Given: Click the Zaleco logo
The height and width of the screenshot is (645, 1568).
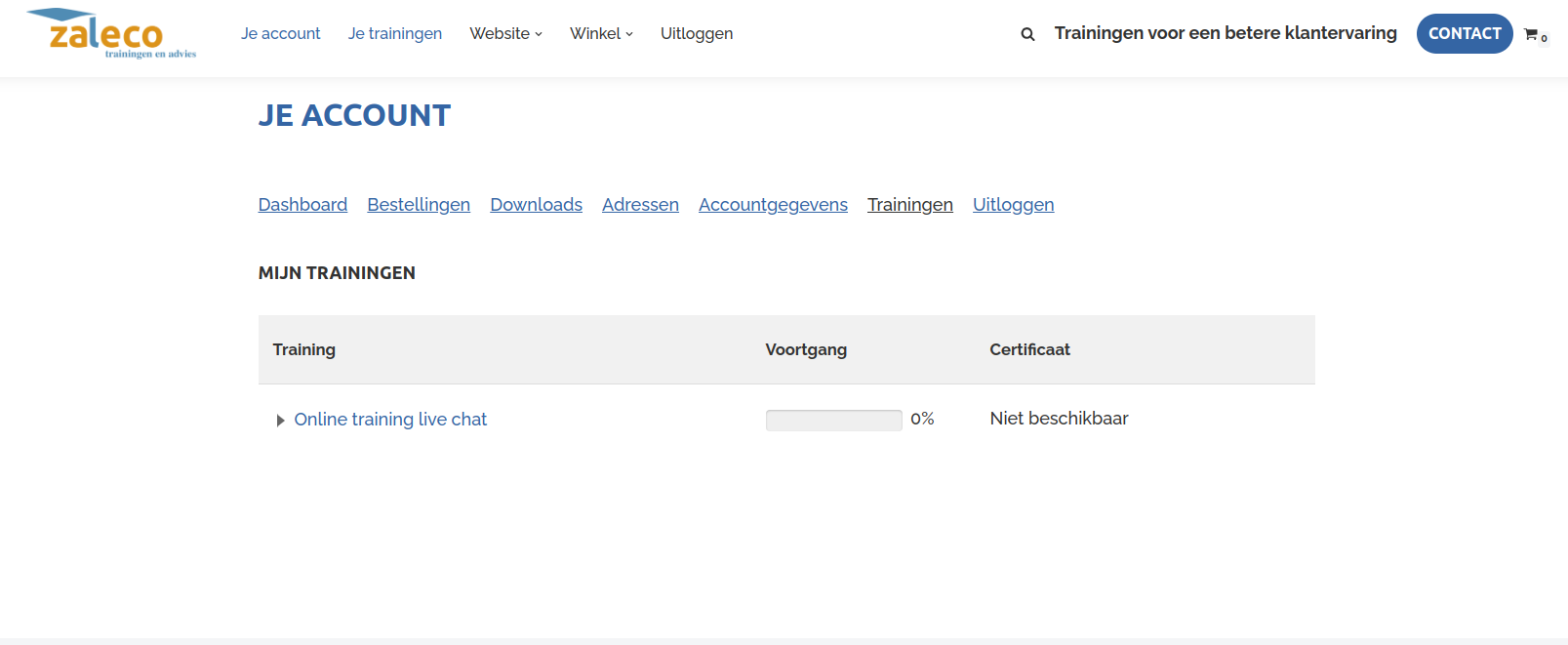Looking at the screenshot, I should coord(109,34).
